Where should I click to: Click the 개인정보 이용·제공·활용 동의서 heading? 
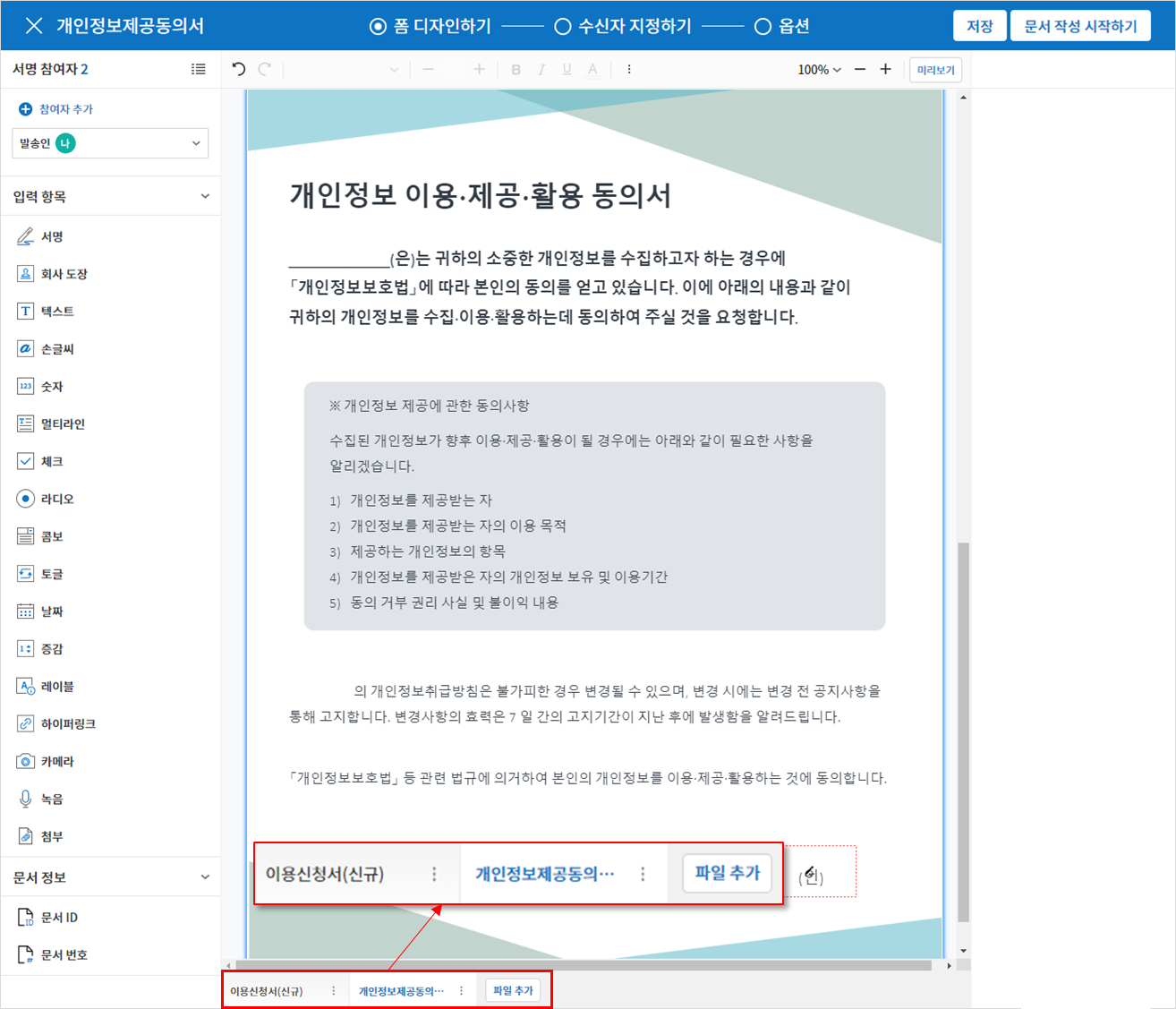[481, 195]
